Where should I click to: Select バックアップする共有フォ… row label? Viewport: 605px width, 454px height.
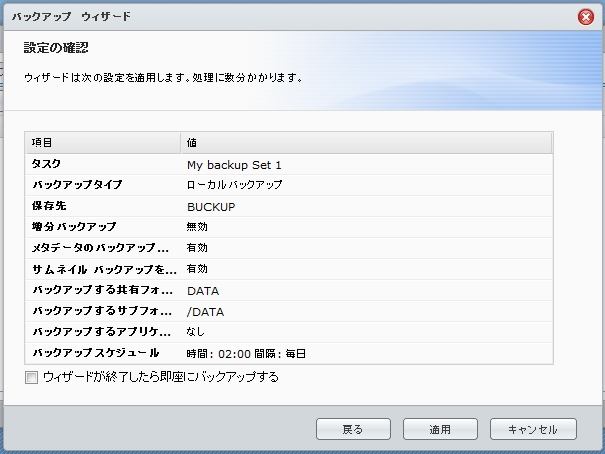[102, 290]
